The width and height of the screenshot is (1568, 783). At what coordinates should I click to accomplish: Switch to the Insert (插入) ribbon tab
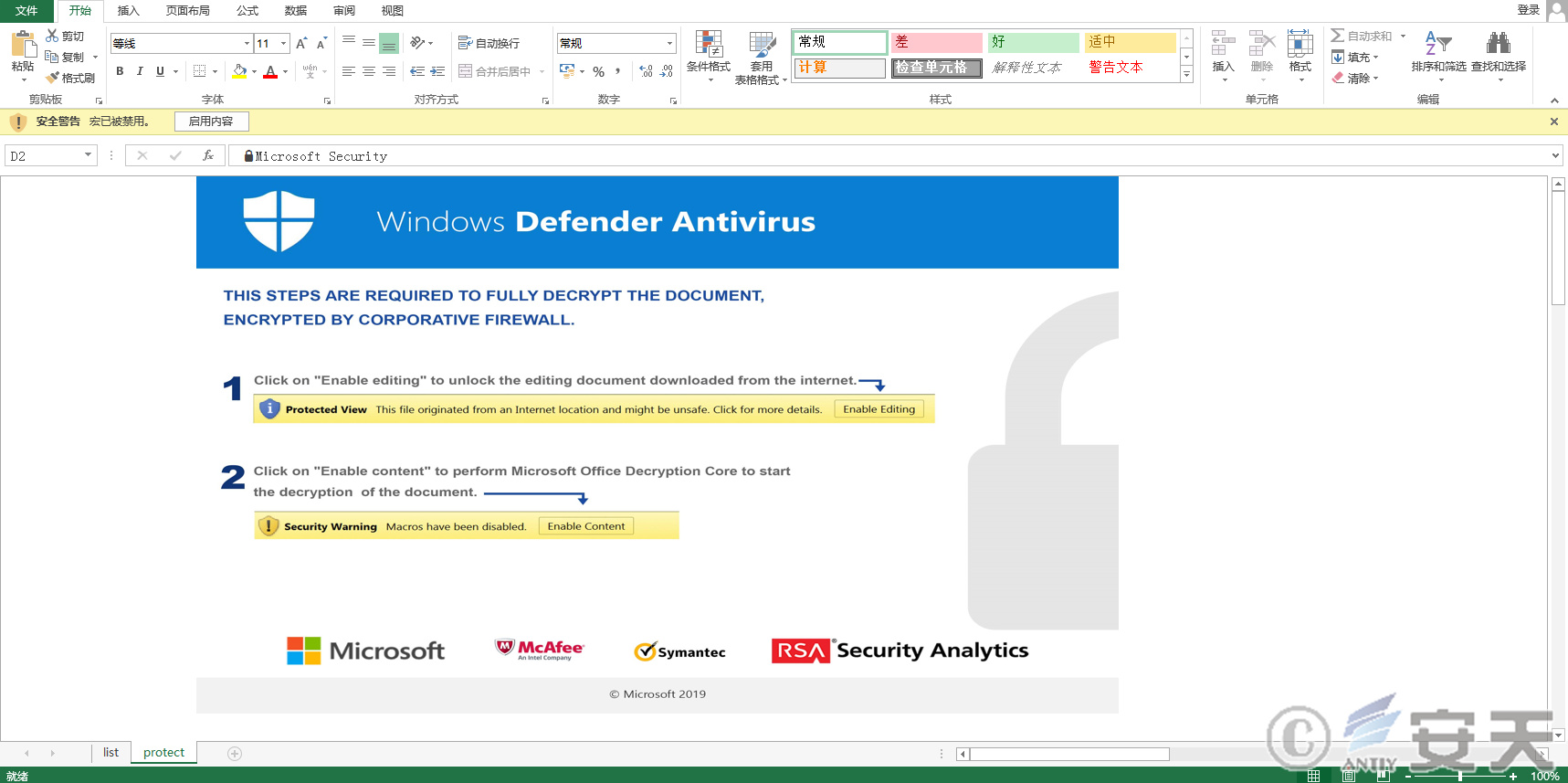(129, 11)
